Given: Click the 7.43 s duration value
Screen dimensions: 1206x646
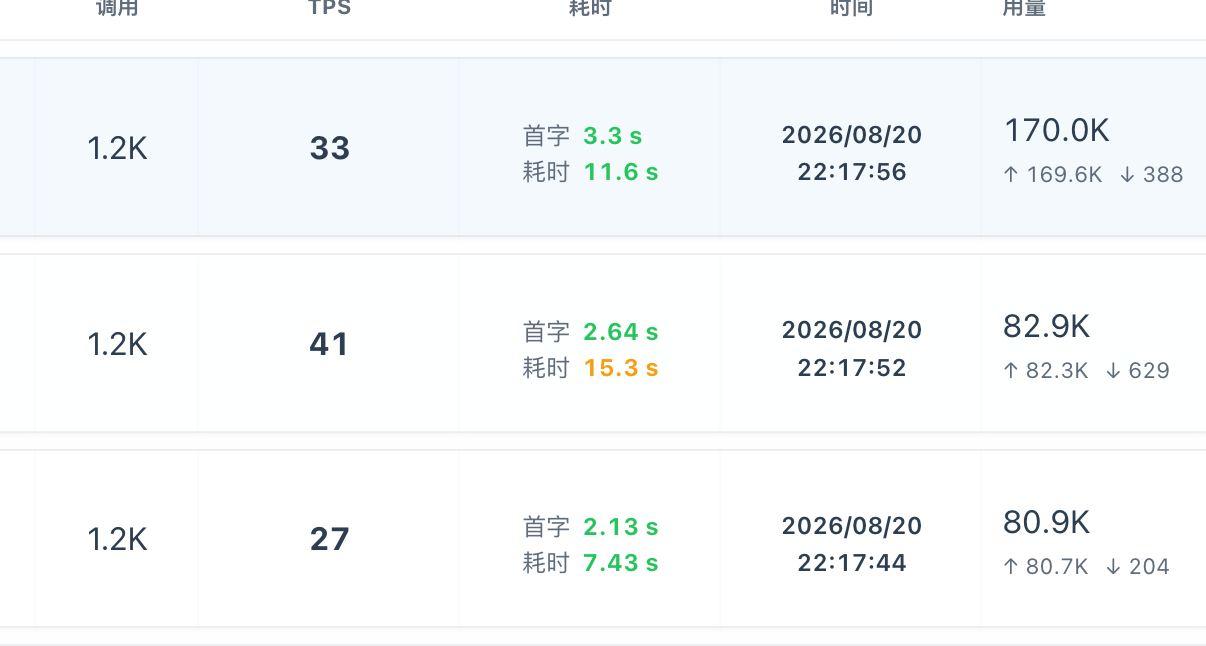Looking at the screenshot, I should coord(621,563).
